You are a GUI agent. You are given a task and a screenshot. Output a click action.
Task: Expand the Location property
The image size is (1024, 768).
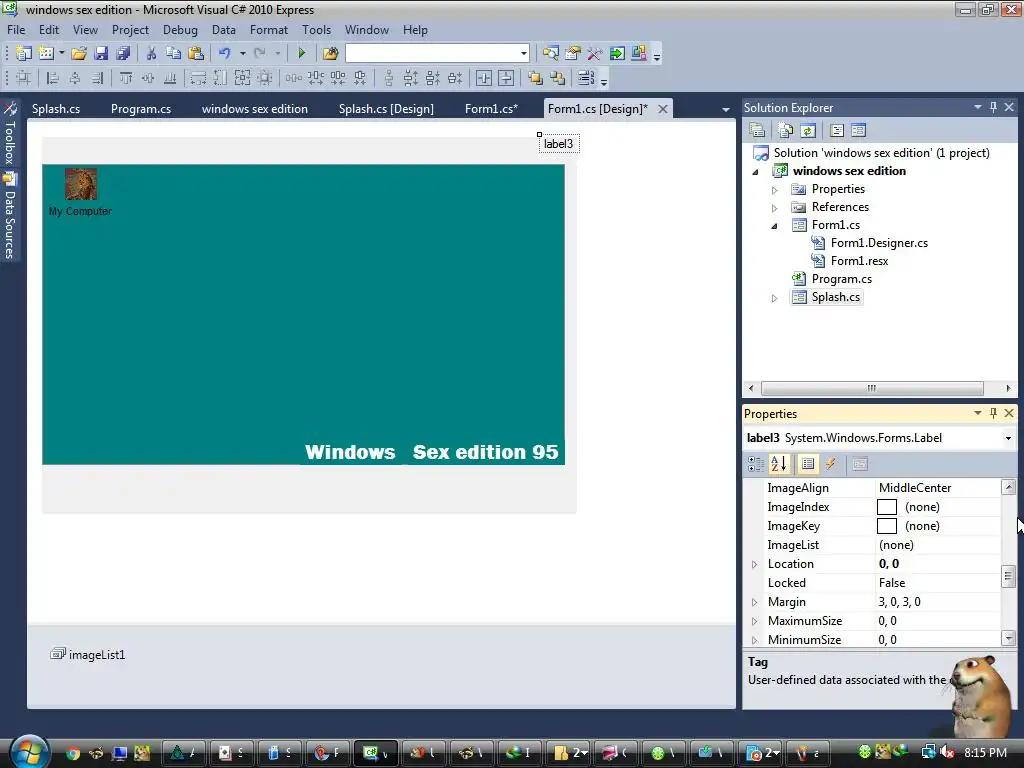[755, 564]
